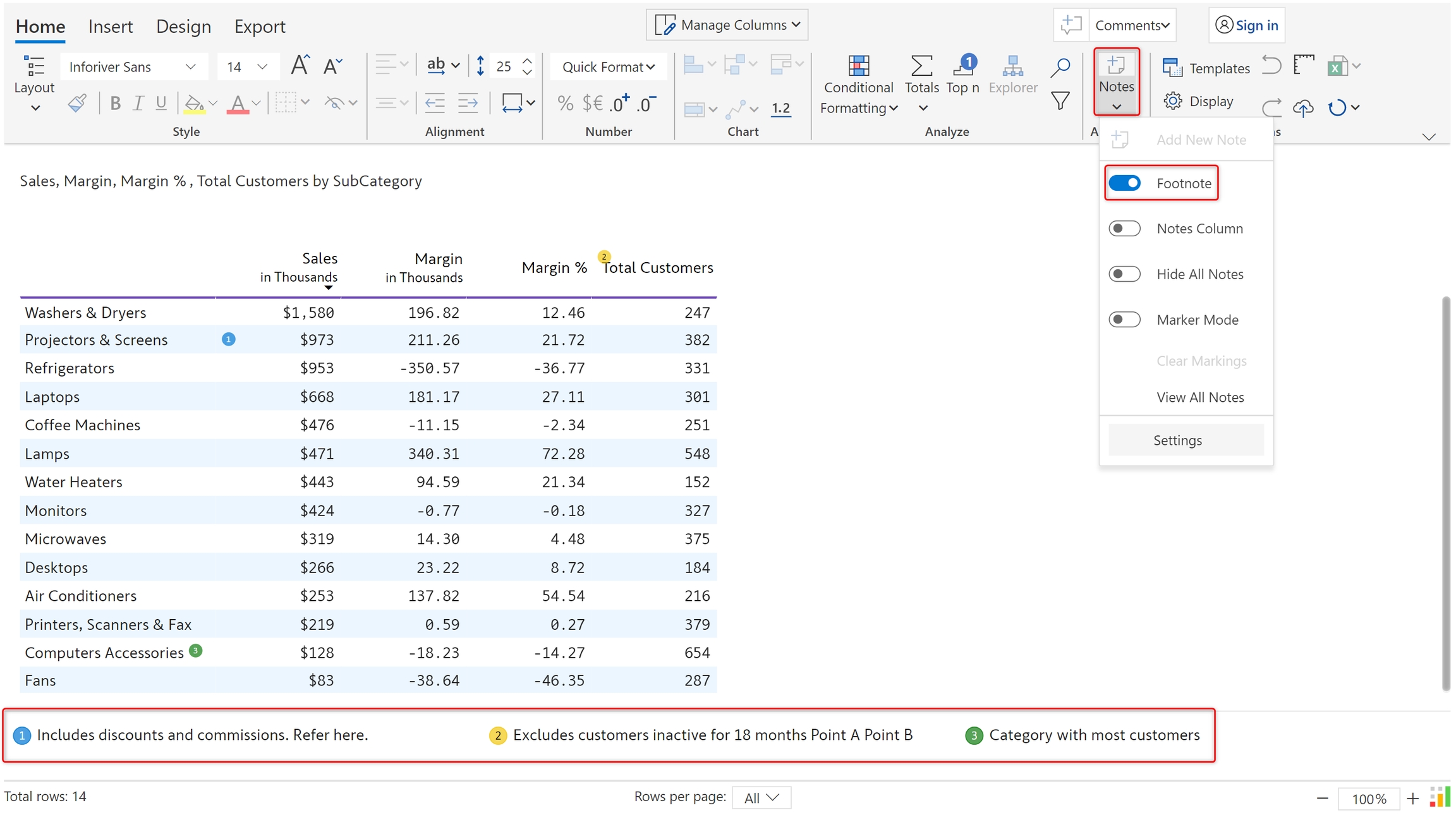
Task: Toggle Marker Mode on
Action: 1124,320
